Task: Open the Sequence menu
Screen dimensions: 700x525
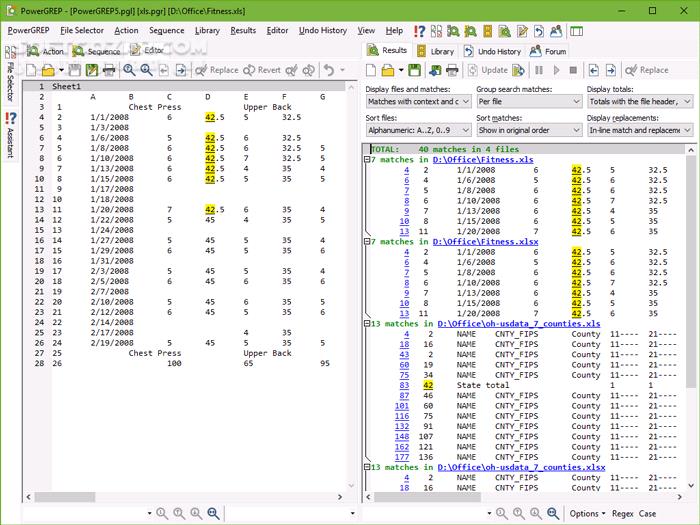Action: pyautogui.click(x=167, y=30)
